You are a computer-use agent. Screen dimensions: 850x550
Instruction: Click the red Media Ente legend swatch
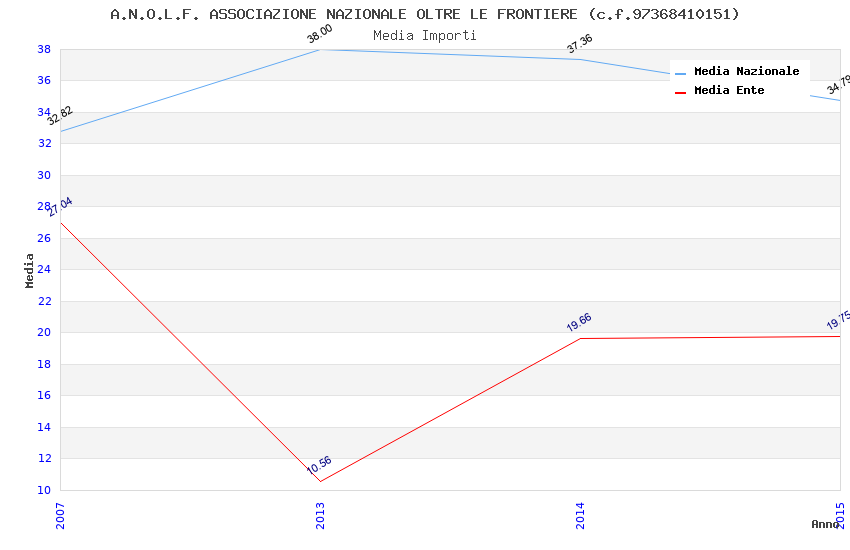click(680, 93)
